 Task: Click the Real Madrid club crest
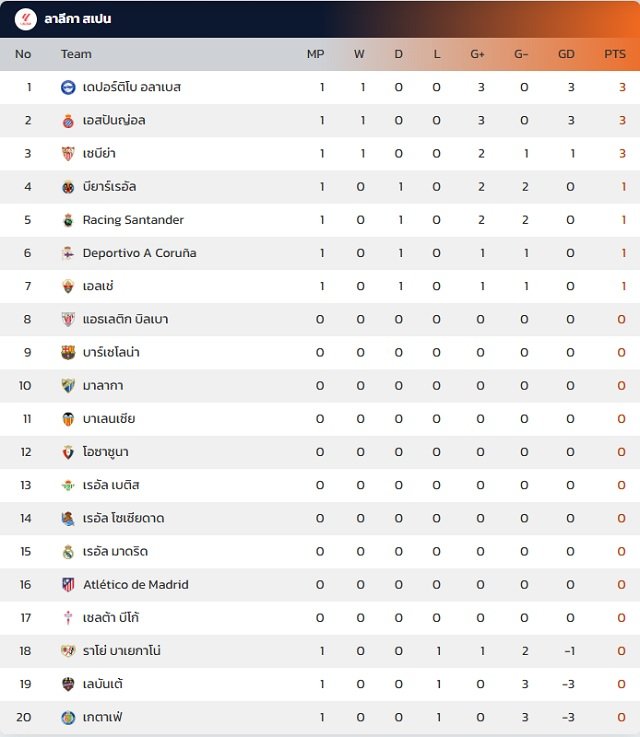[68, 551]
